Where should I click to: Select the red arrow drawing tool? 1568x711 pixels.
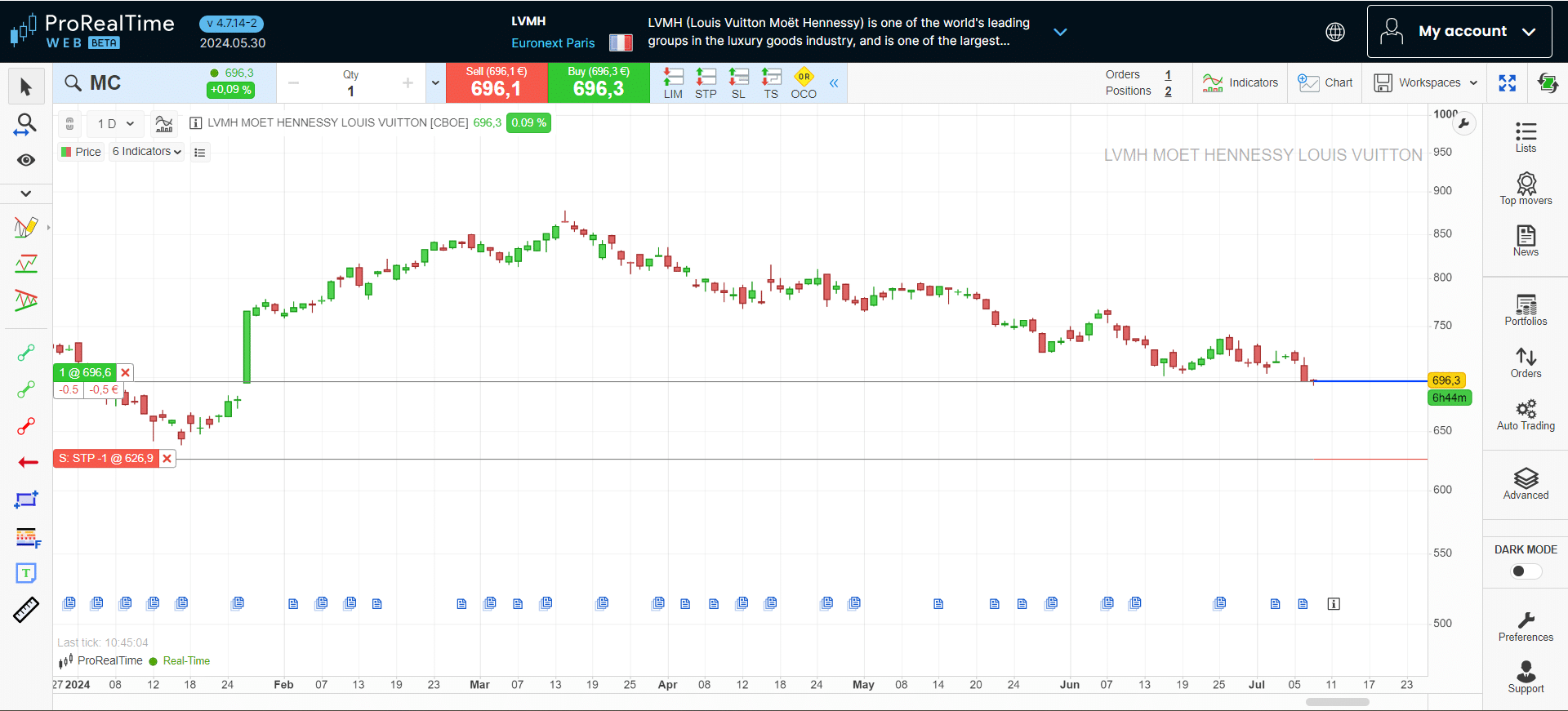(28, 463)
